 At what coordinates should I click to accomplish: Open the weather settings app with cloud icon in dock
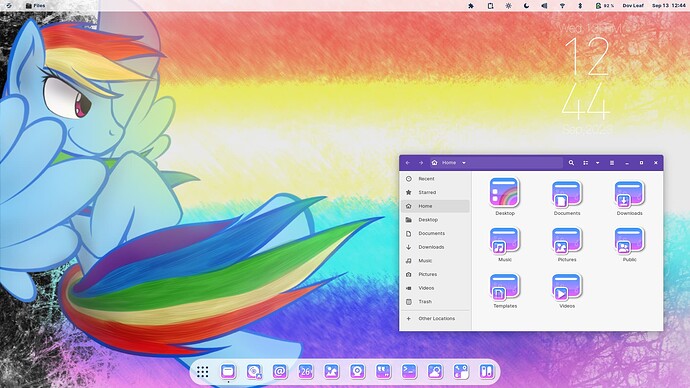pyautogui.click(x=435, y=372)
